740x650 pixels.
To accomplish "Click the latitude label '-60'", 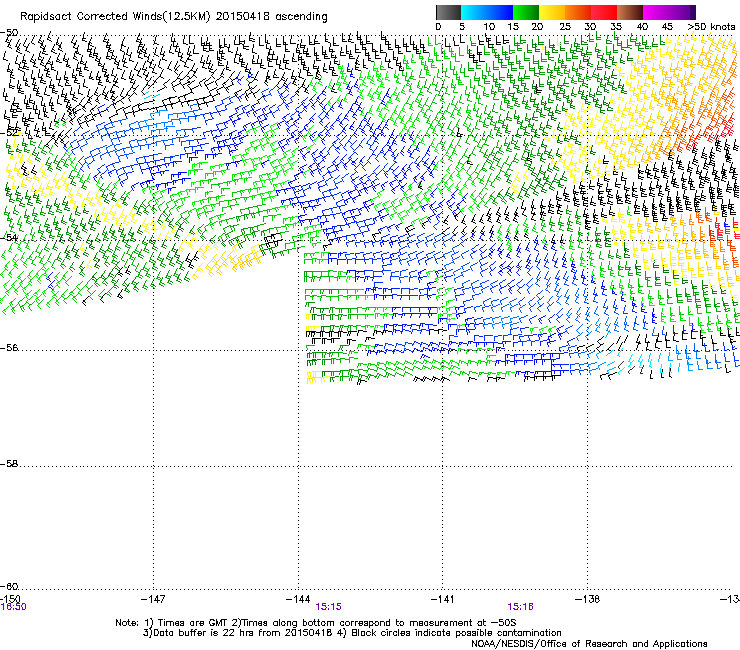I will pos(9,587).
